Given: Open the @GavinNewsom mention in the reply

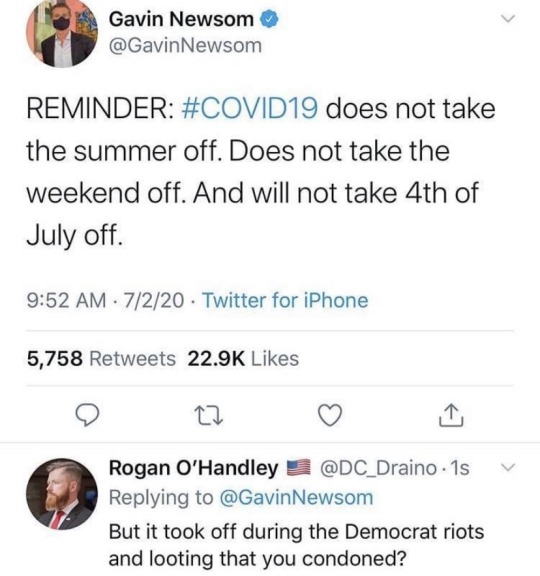Looking at the screenshot, I should pyautogui.click(x=296, y=498).
